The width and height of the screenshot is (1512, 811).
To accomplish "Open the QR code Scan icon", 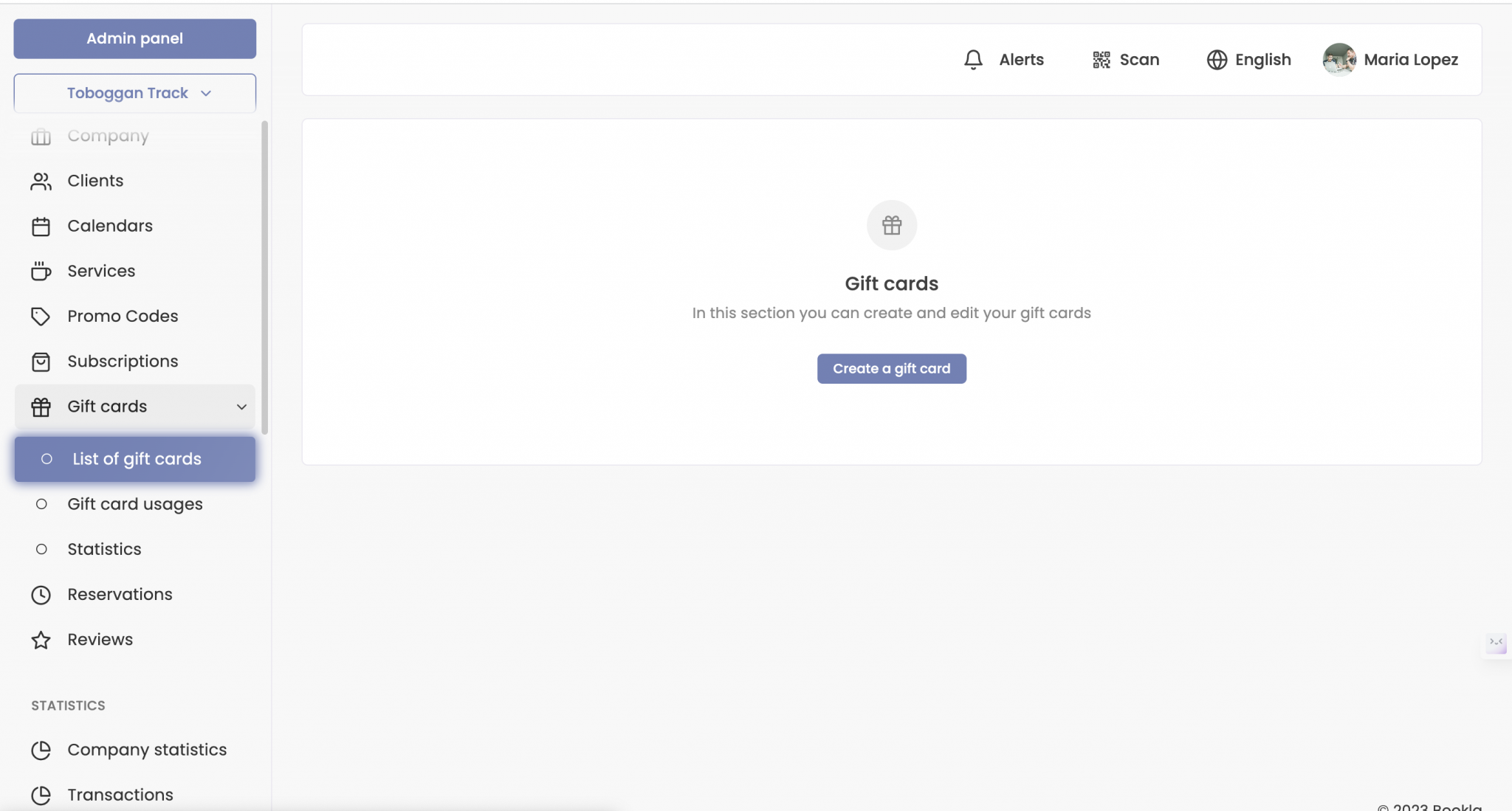I will coord(1101,60).
